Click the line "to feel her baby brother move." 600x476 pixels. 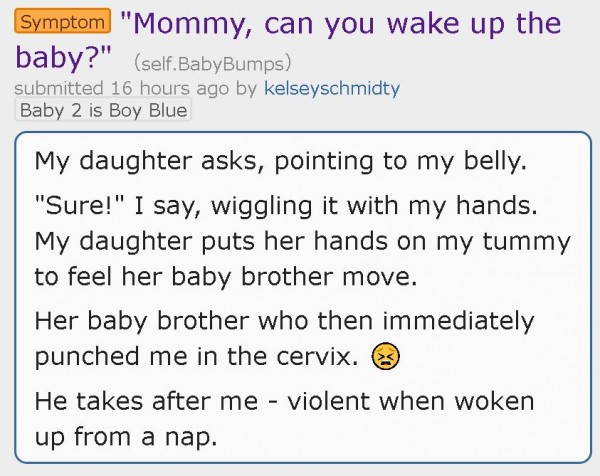226,276
